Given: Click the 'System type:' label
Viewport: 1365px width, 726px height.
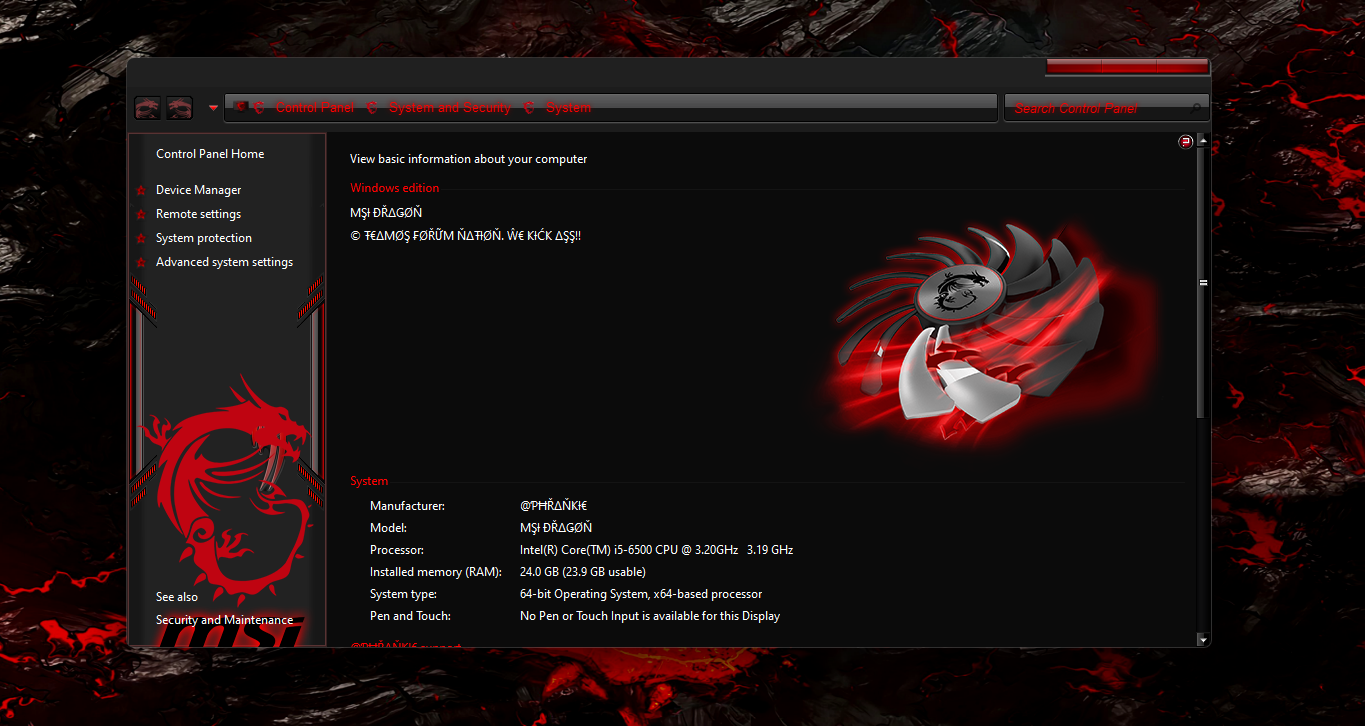Looking at the screenshot, I should click(x=403, y=594).
